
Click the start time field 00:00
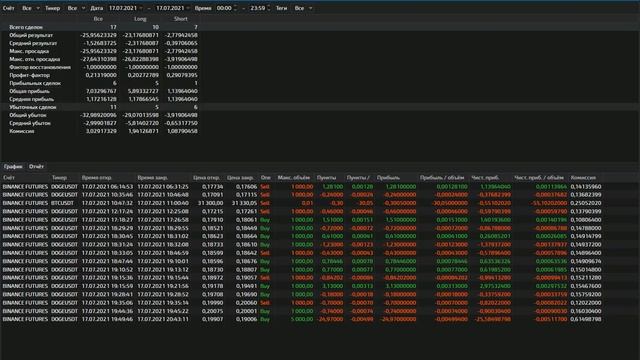[224, 8]
